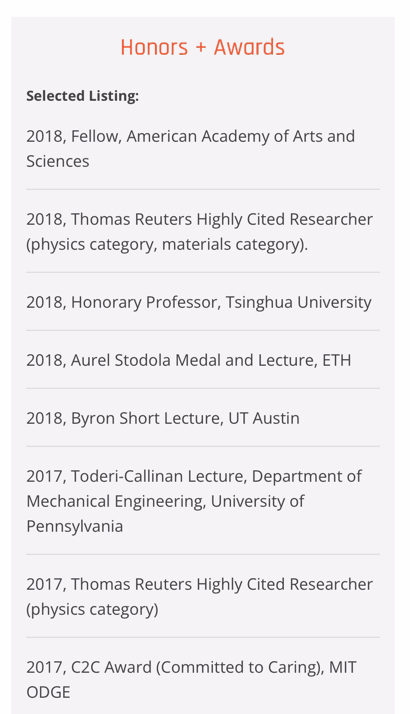The width and height of the screenshot is (410, 714).
Task: Select the 2018 Thomas Reuters Highly Cited Researcher entry
Action: pyautogui.click(x=200, y=232)
